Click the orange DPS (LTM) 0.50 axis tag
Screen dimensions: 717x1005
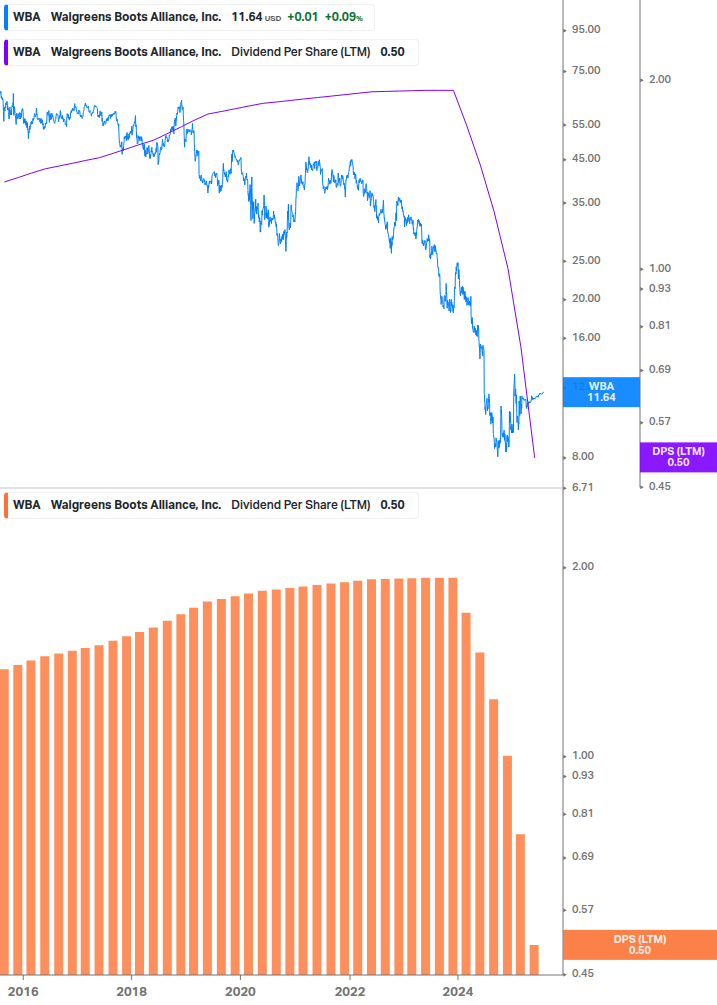[639, 945]
